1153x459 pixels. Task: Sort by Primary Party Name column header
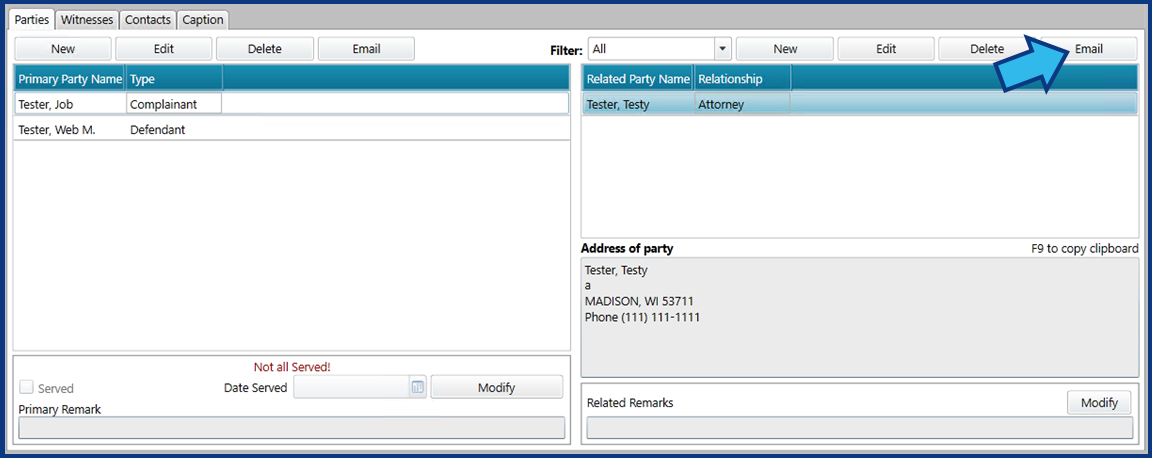[x=70, y=79]
